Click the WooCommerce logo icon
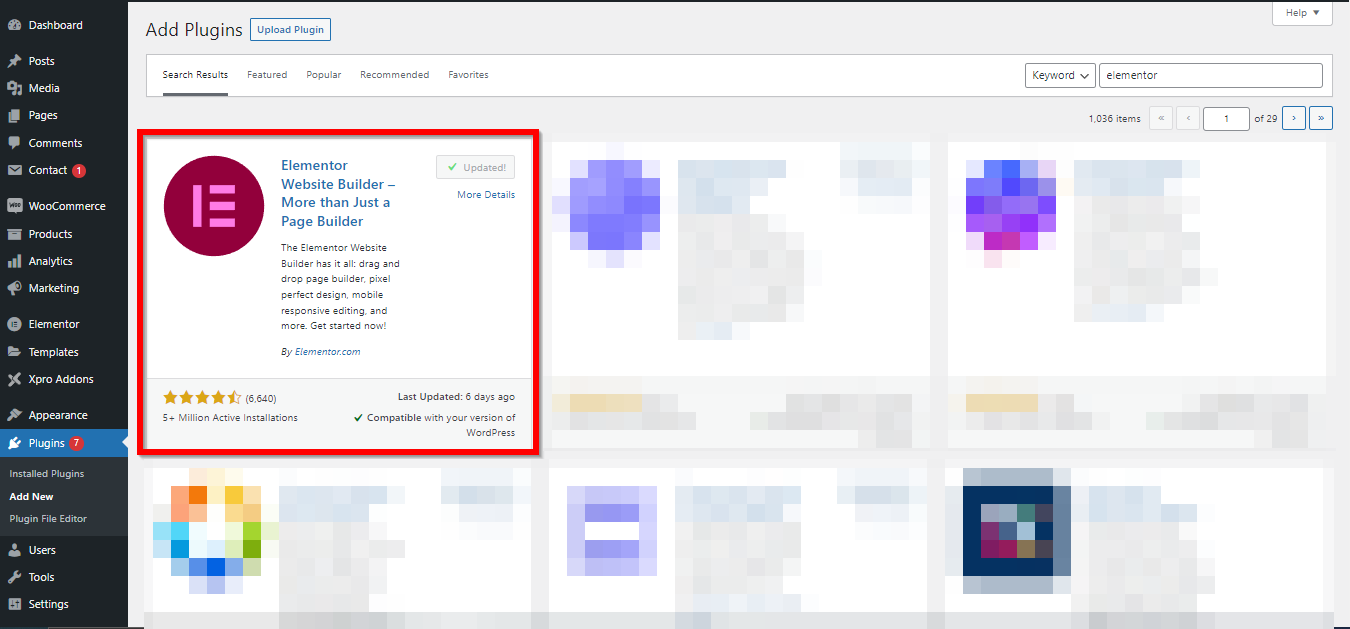Image resolution: width=1350 pixels, height=629 pixels. (15, 206)
